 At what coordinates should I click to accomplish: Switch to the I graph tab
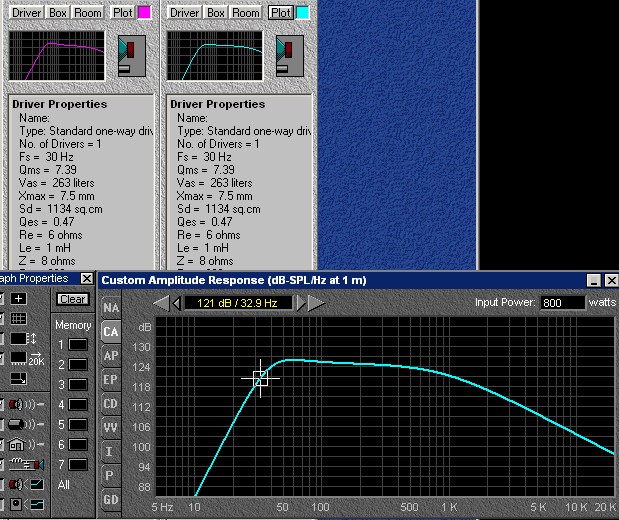111,451
